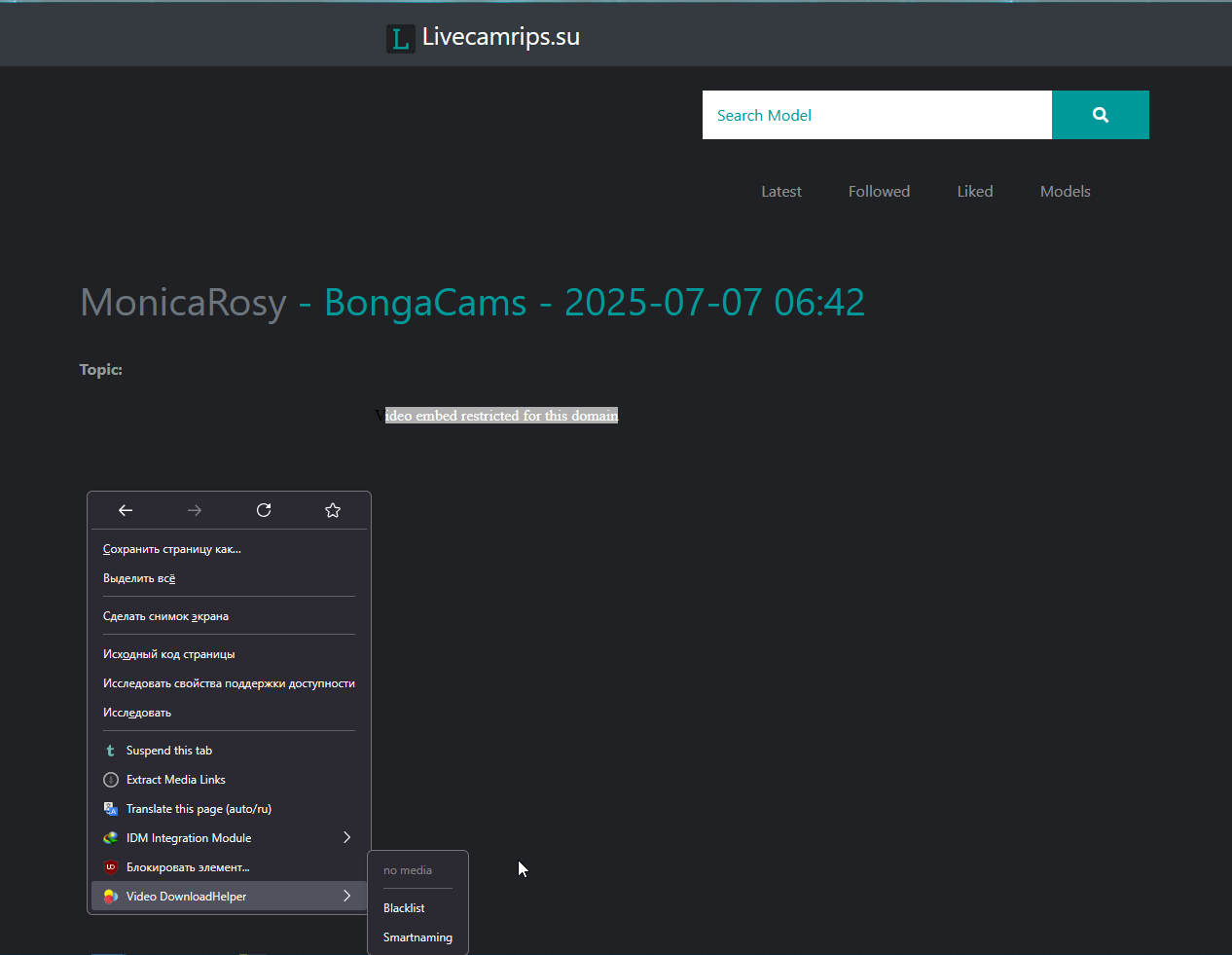The image size is (1232, 955).
Task: Expand the IDM Integration Module submenu arrow
Action: (346, 837)
